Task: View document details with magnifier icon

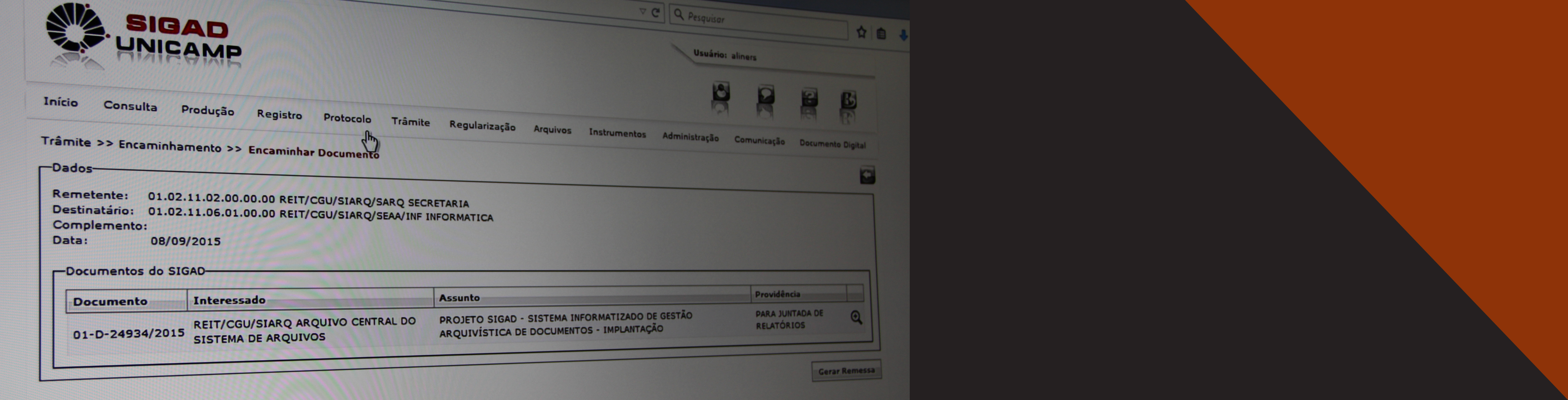Action: [856, 317]
